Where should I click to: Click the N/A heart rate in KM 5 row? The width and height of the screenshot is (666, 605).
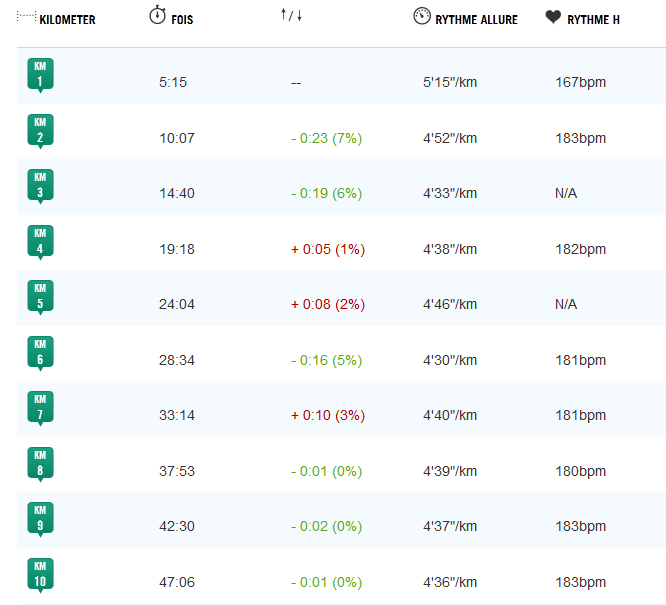[566, 304]
